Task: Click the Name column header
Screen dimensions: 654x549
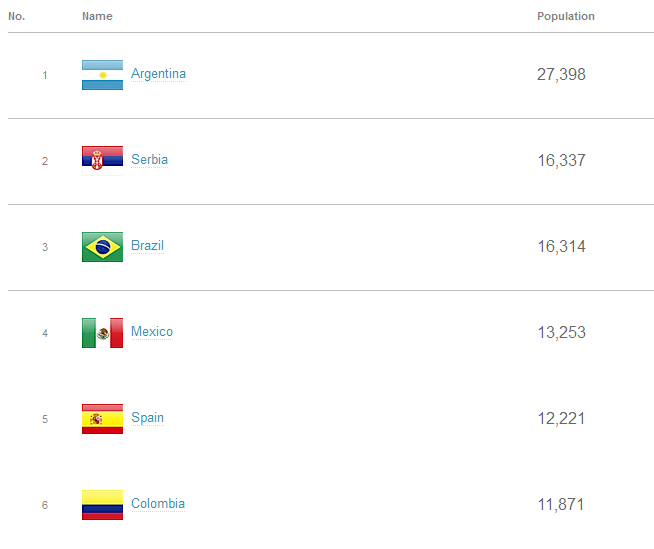Action: (x=97, y=16)
